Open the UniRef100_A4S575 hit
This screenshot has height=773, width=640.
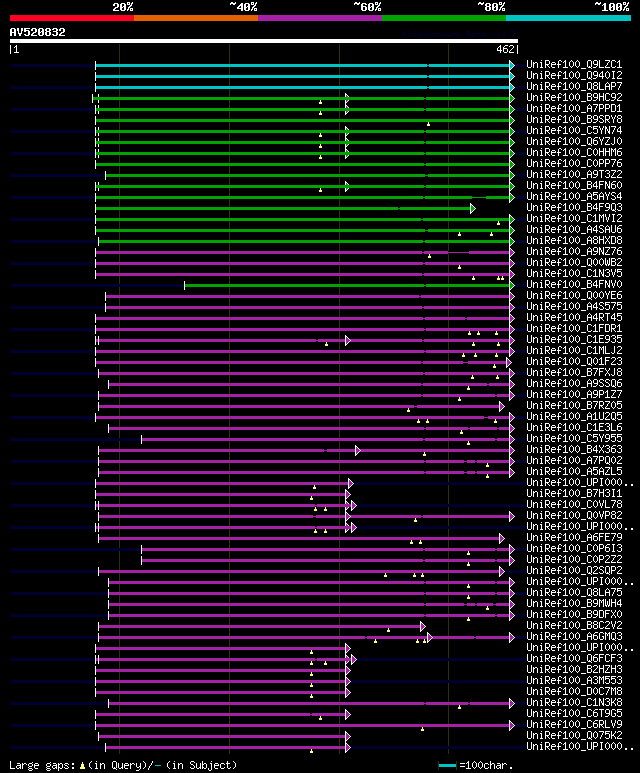[x=574, y=307]
